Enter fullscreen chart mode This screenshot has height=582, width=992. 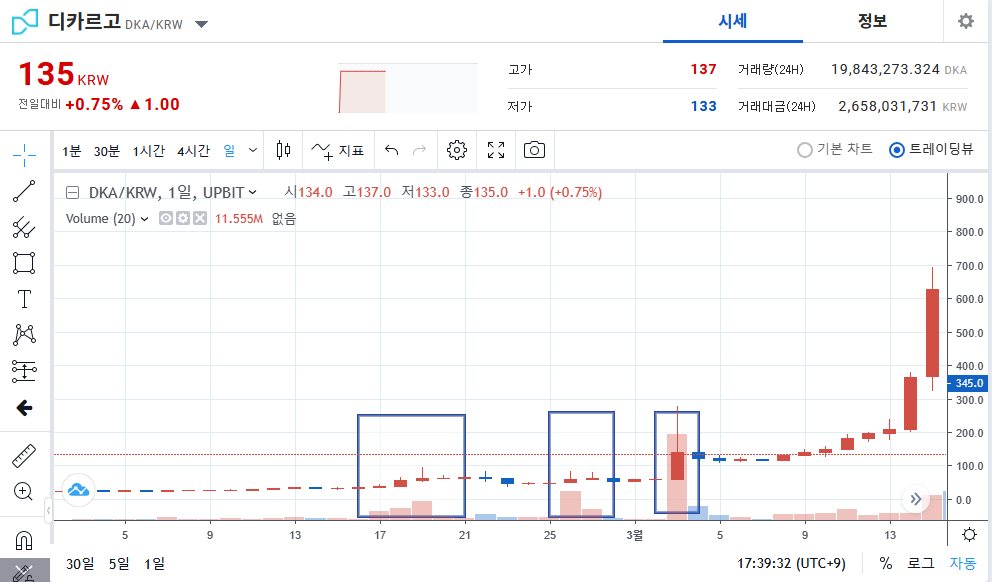pyautogui.click(x=496, y=151)
